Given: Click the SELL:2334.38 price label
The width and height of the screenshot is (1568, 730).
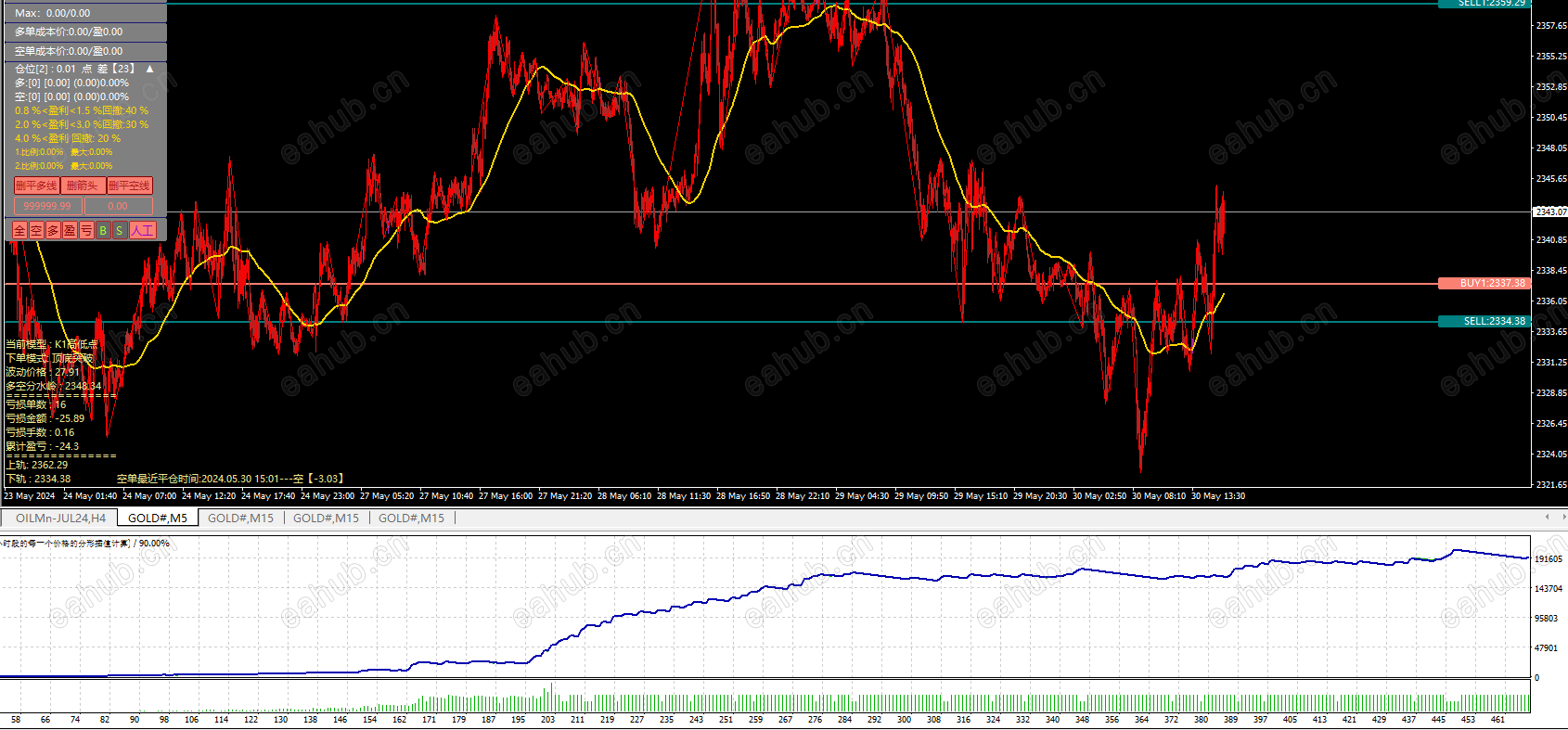Looking at the screenshot, I should (1484, 322).
